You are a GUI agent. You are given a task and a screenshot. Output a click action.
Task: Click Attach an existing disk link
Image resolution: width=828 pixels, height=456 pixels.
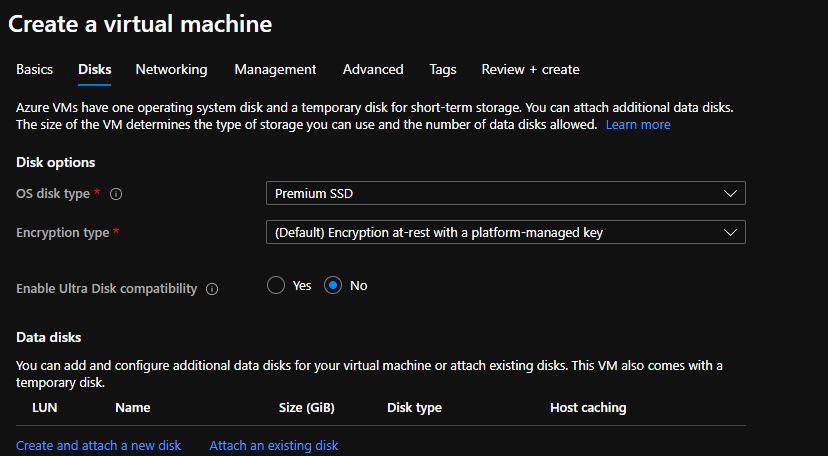click(x=274, y=445)
